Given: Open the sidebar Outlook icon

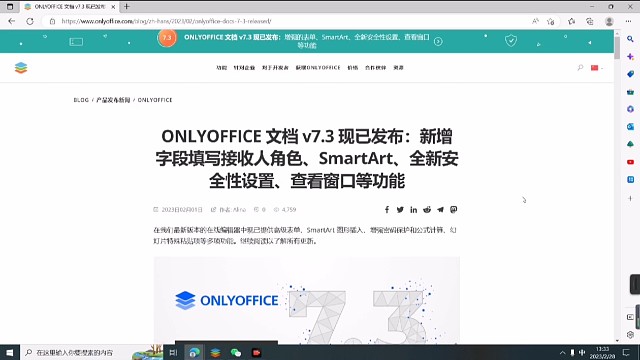Looking at the screenshot, I should (x=630, y=127).
